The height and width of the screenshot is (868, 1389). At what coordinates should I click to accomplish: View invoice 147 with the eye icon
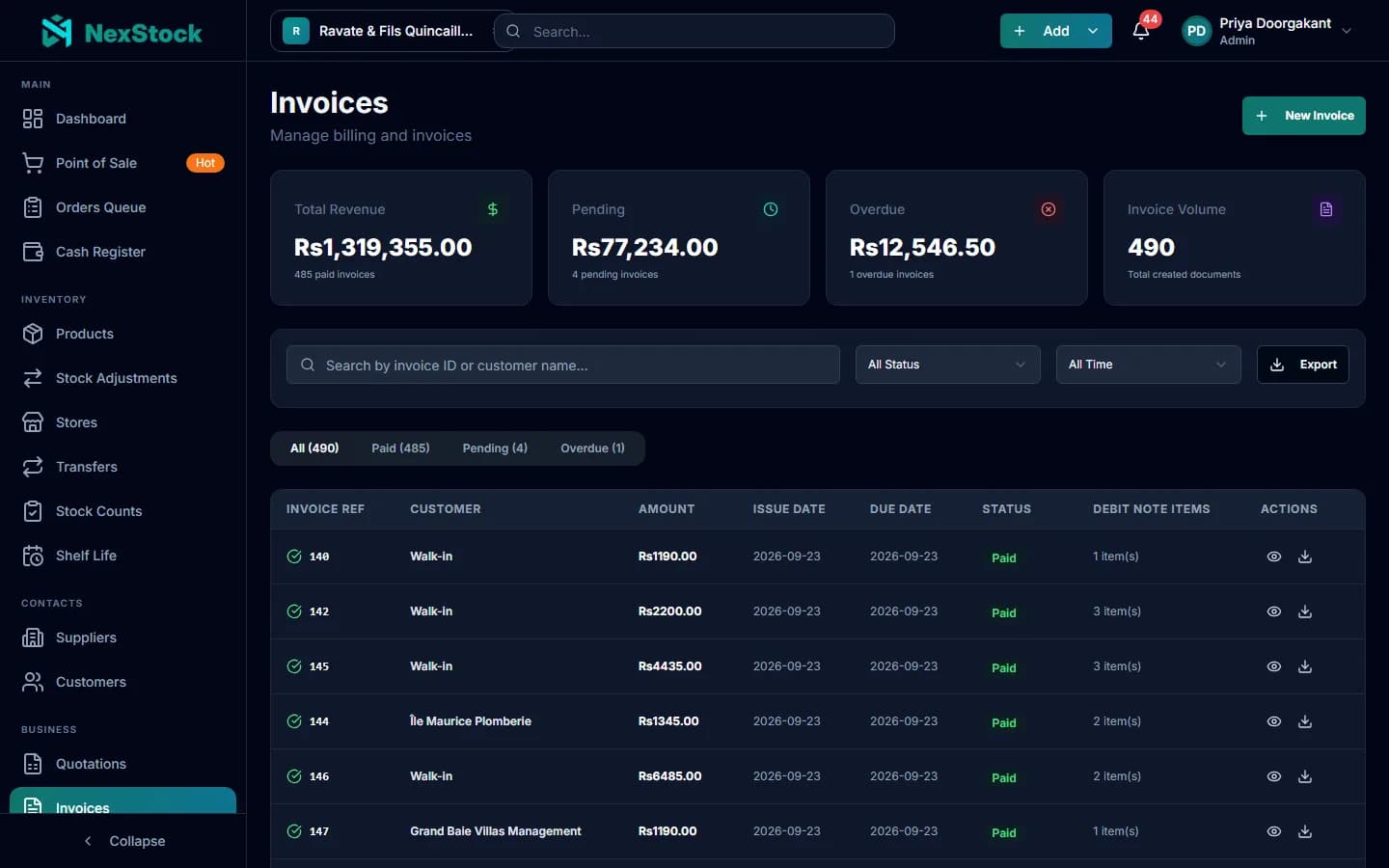pyautogui.click(x=1274, y=831)
